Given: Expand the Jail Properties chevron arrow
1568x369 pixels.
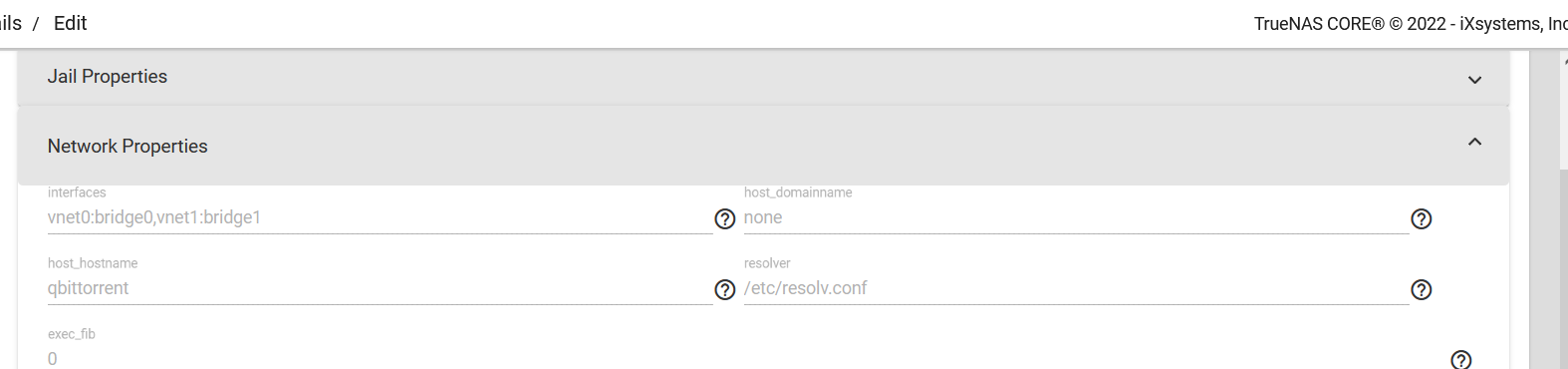Looking at the screenshot, I should click(x=1474, y=80).
